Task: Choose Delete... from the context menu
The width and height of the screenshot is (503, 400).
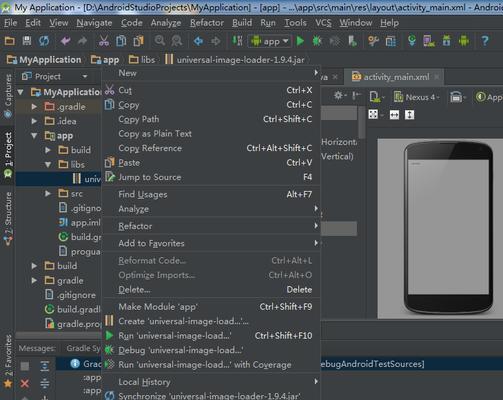Action: 211,290
